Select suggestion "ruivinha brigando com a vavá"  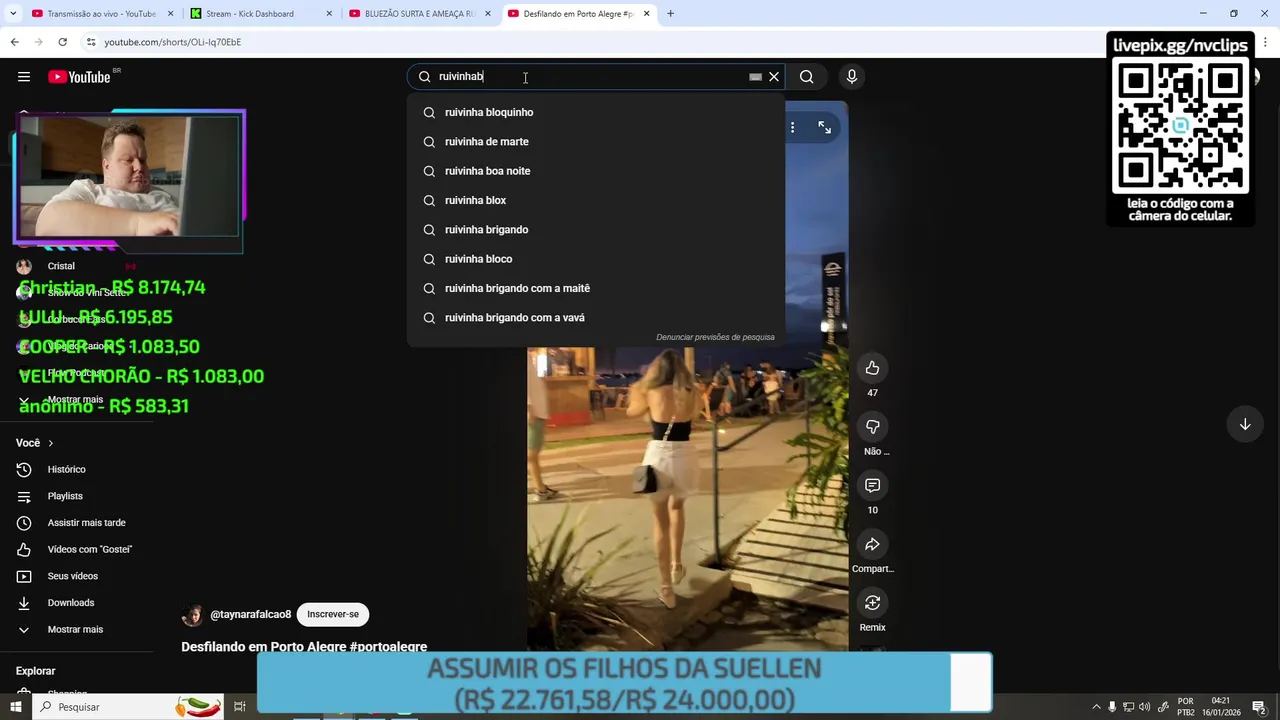pos(596,318)
